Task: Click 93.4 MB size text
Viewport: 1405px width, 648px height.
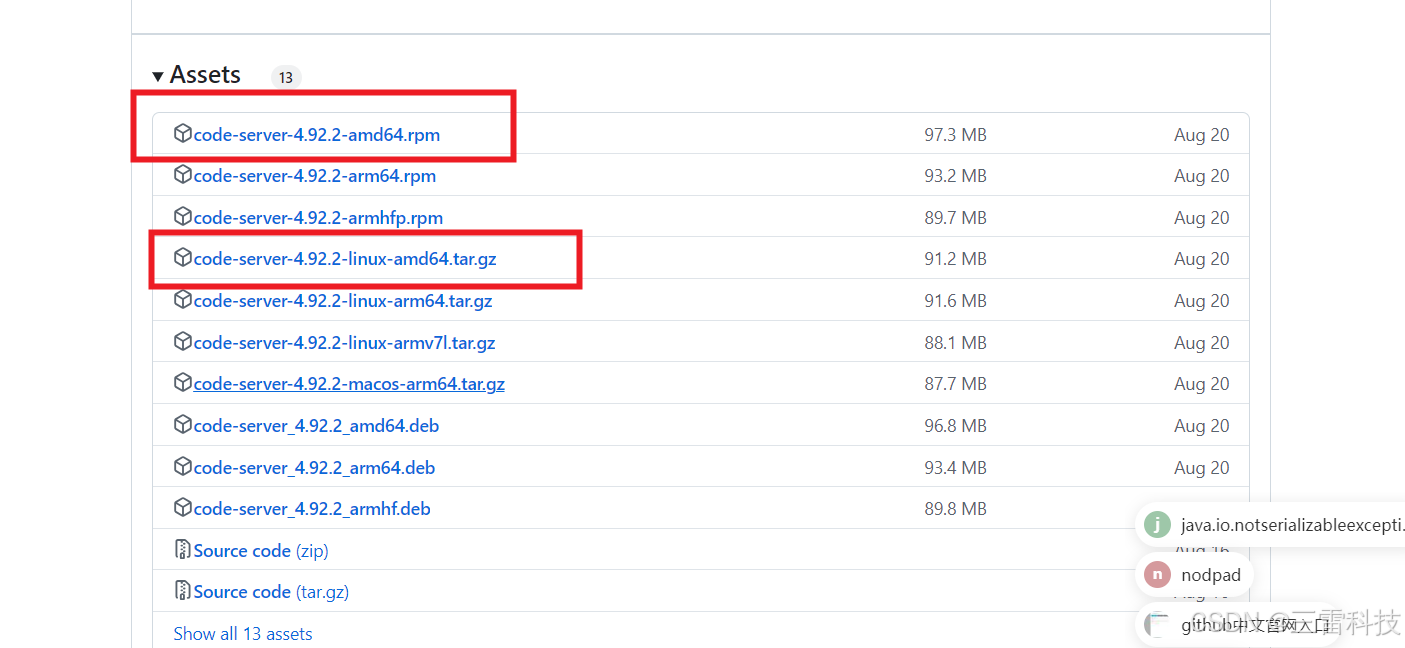Action: [x=955, y=468]
